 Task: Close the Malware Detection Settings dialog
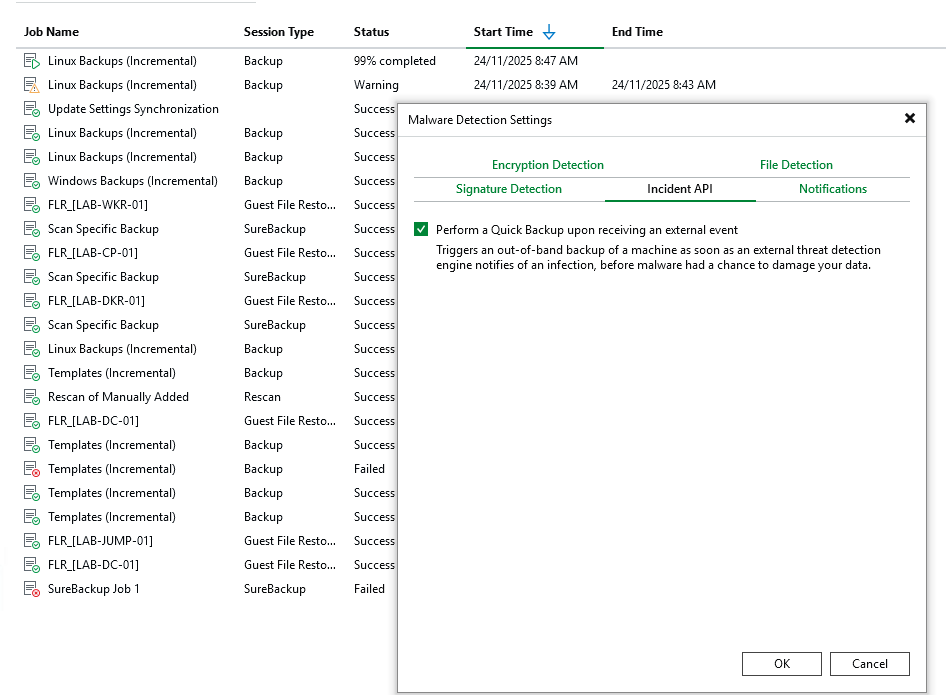point(909,118)
